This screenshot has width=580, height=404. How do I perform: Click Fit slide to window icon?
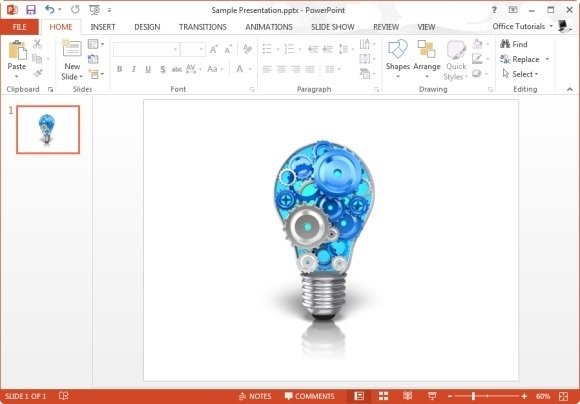point(564,396)
